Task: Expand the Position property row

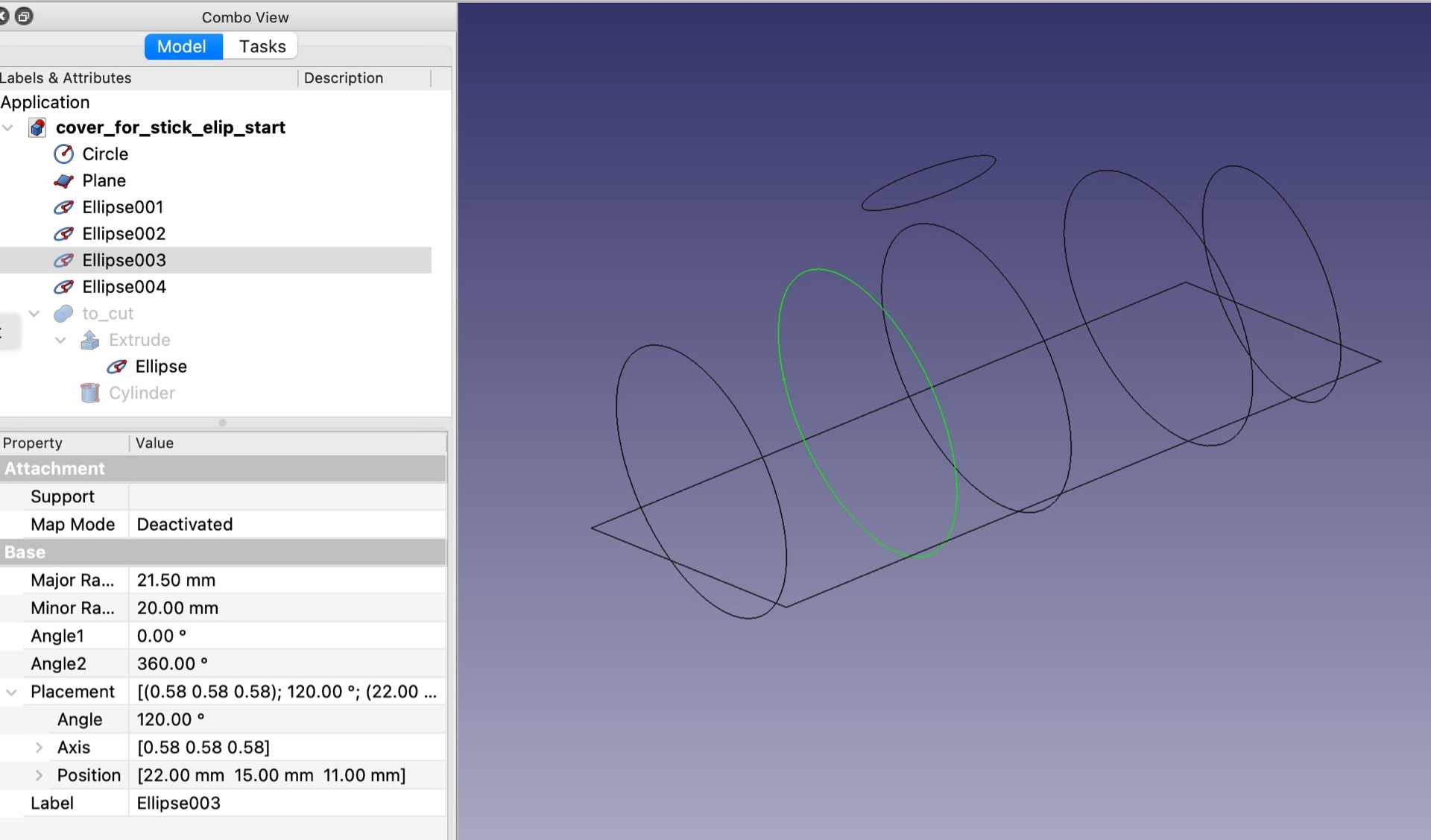Action: (x=40, y=775)
